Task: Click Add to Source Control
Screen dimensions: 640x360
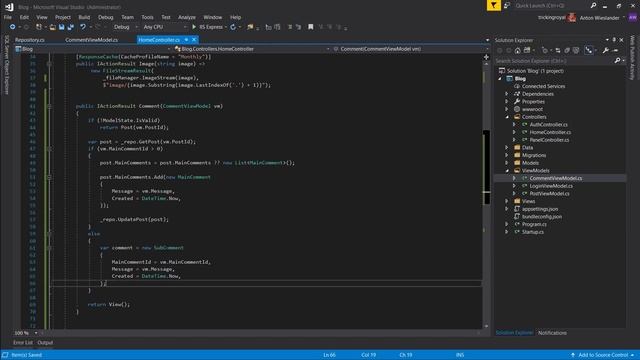Action: pos(602,355)
